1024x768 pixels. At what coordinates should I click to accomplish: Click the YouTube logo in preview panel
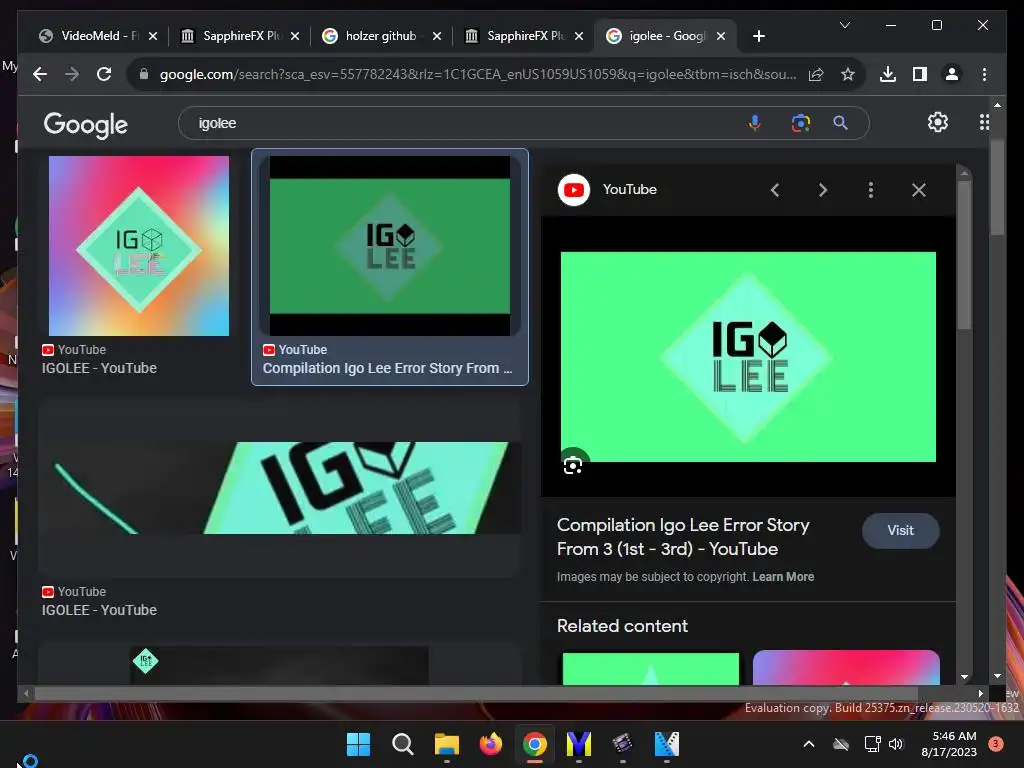[x=574, y=189]
